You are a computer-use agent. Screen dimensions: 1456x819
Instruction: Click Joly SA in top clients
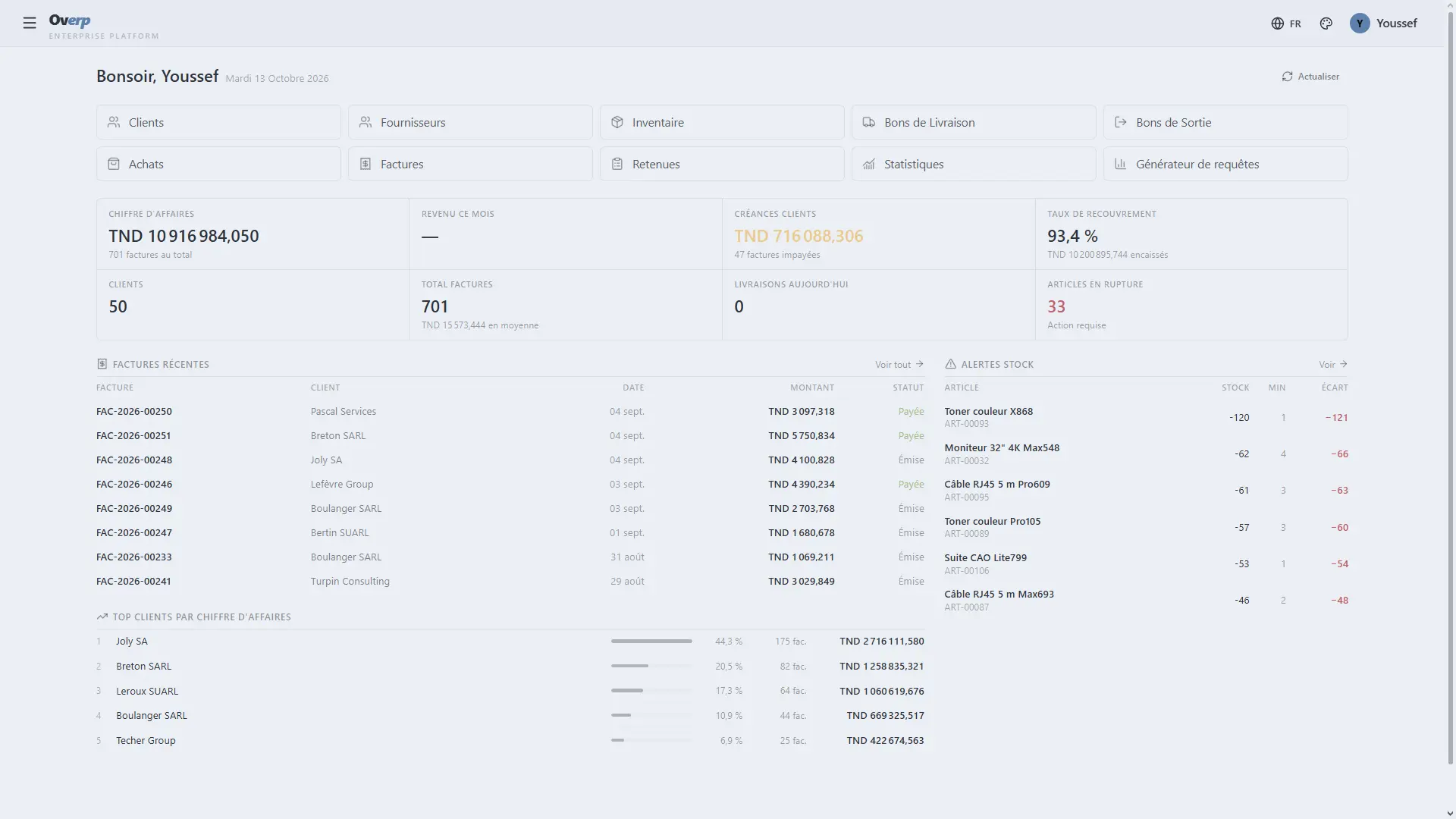132,642
